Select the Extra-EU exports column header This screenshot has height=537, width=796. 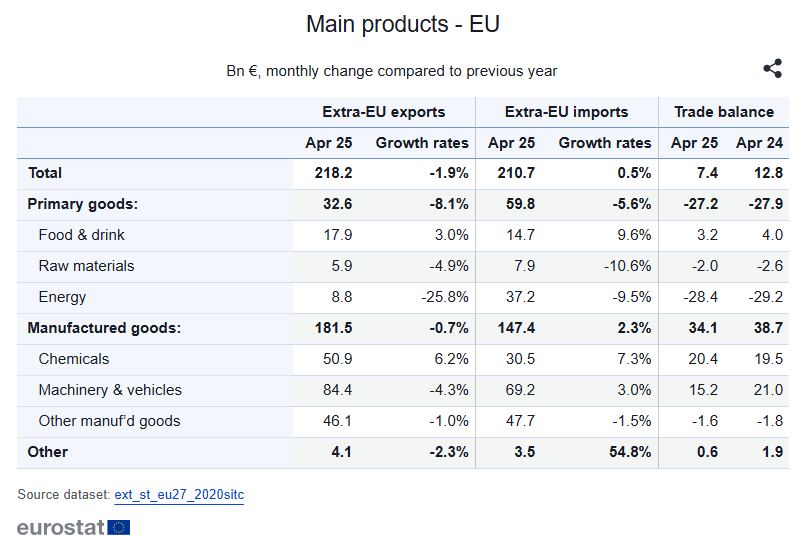pos(383,112)
